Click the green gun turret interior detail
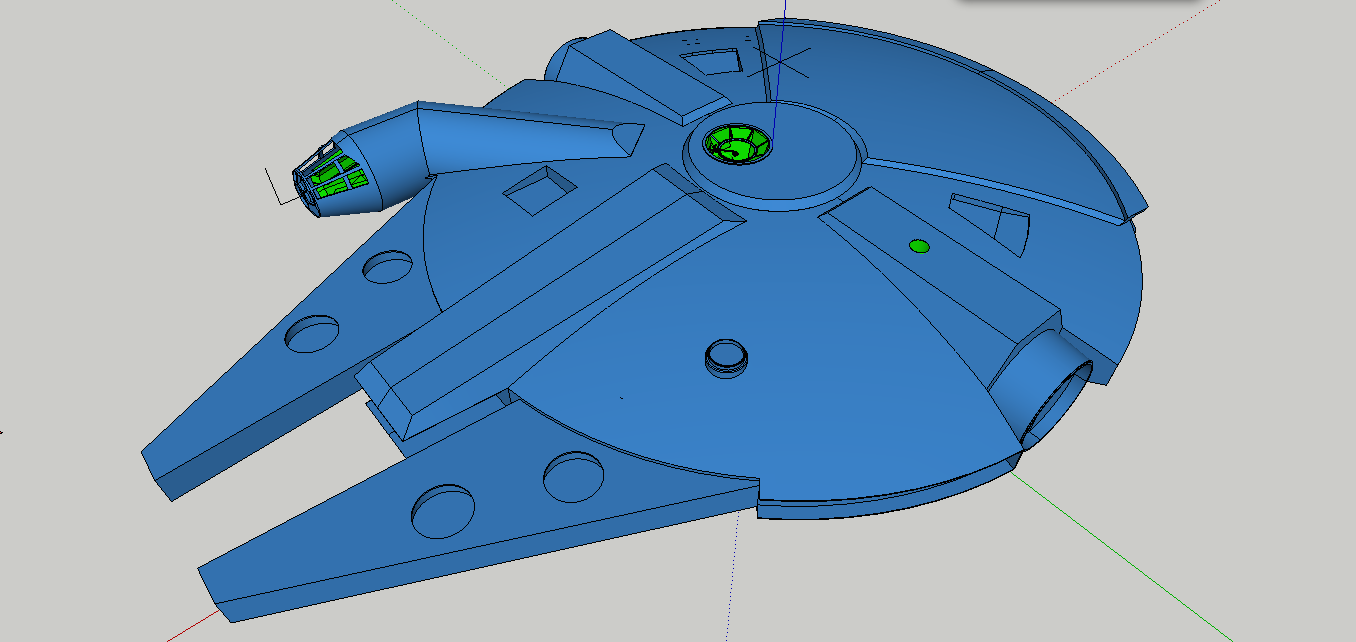Screen dimensions: 1356x642 (x=738, y=145)
